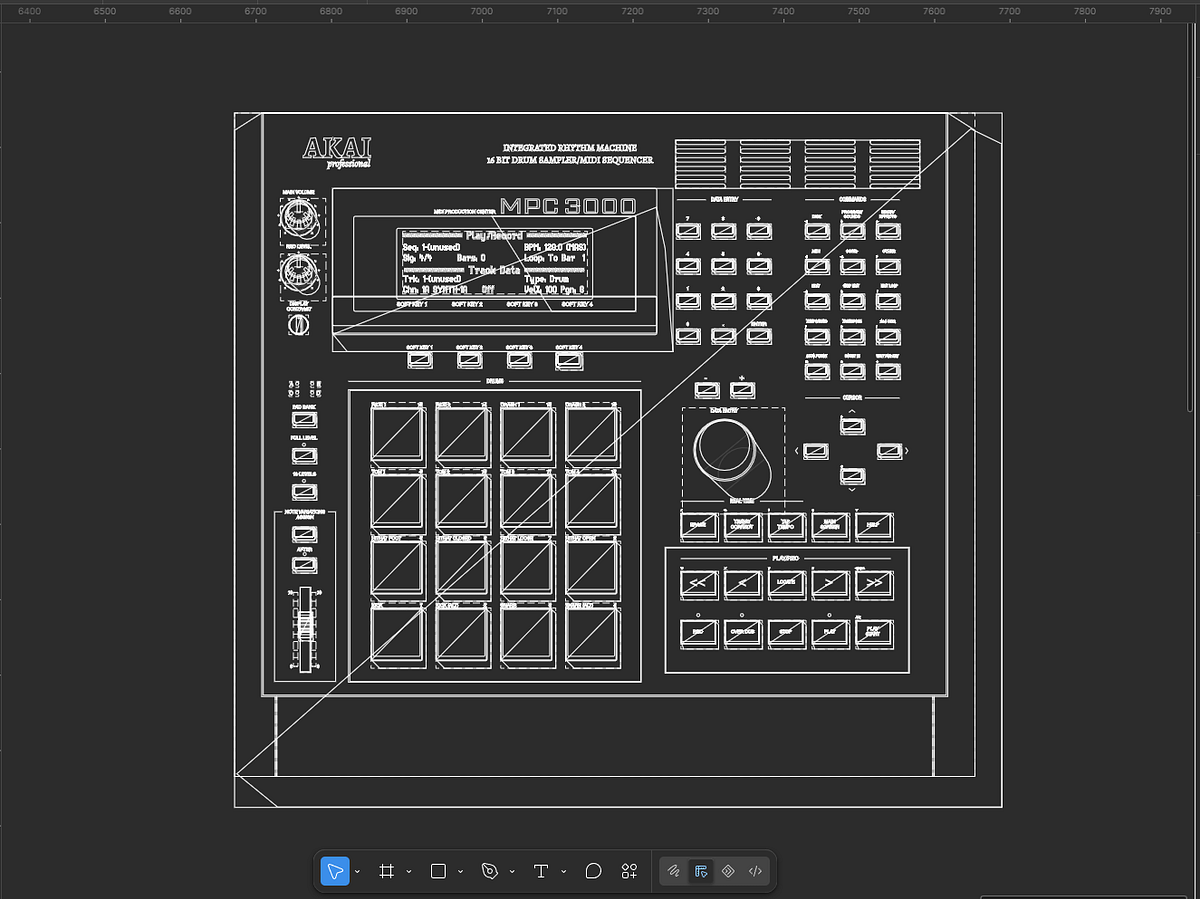Select the Frame tool

[386, 871]
